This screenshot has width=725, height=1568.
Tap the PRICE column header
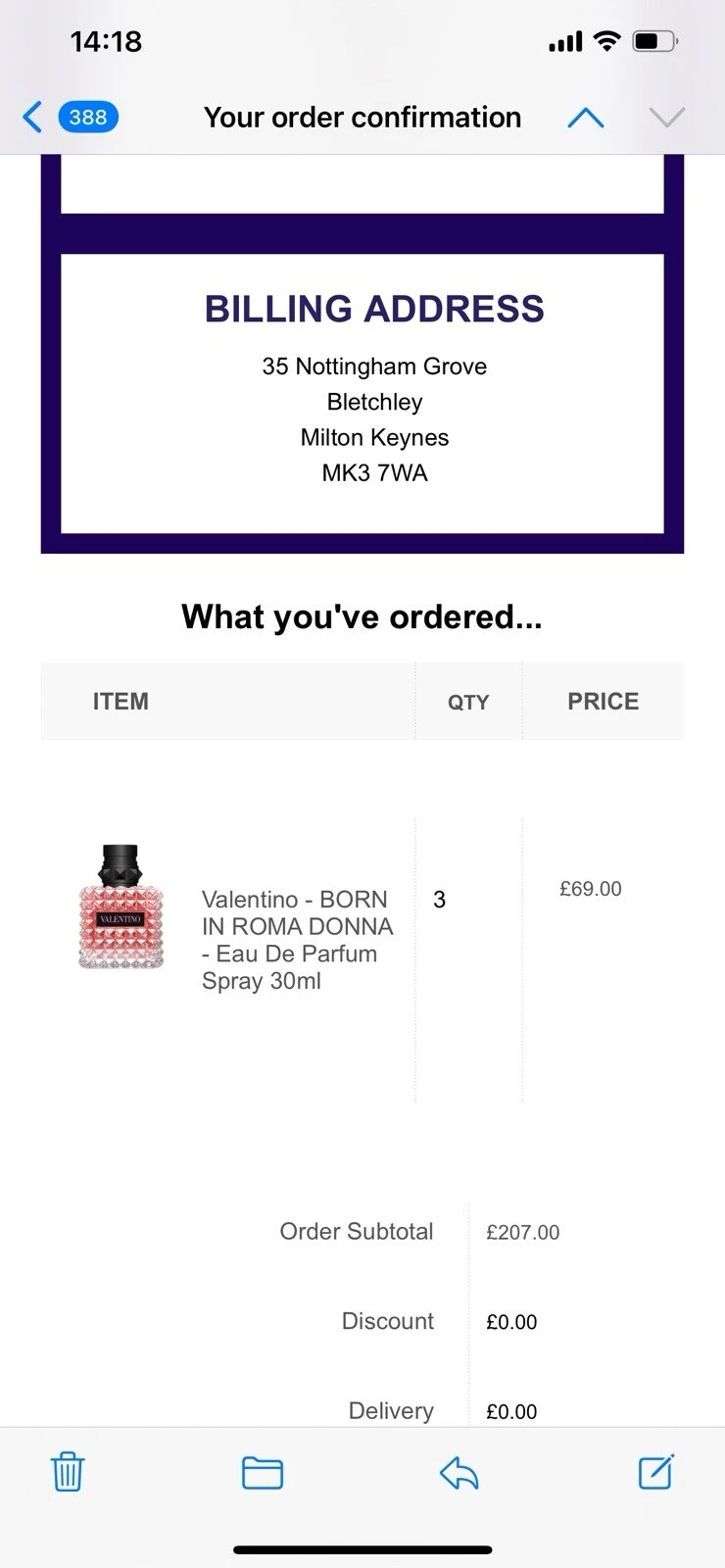pyautogui.click(x=603, y=702)
